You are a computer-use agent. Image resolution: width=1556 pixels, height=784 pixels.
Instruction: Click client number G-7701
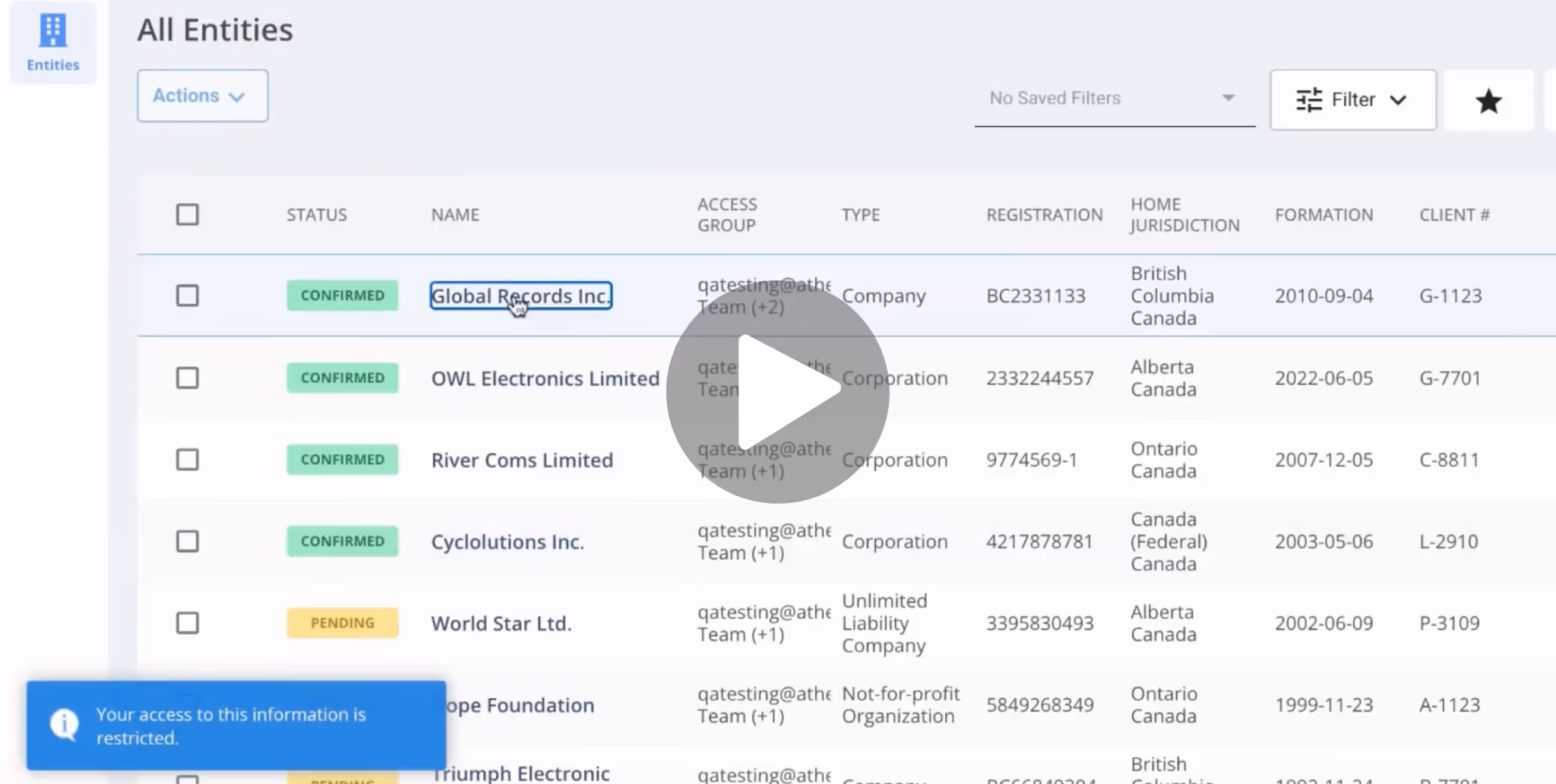[1450, 378]
